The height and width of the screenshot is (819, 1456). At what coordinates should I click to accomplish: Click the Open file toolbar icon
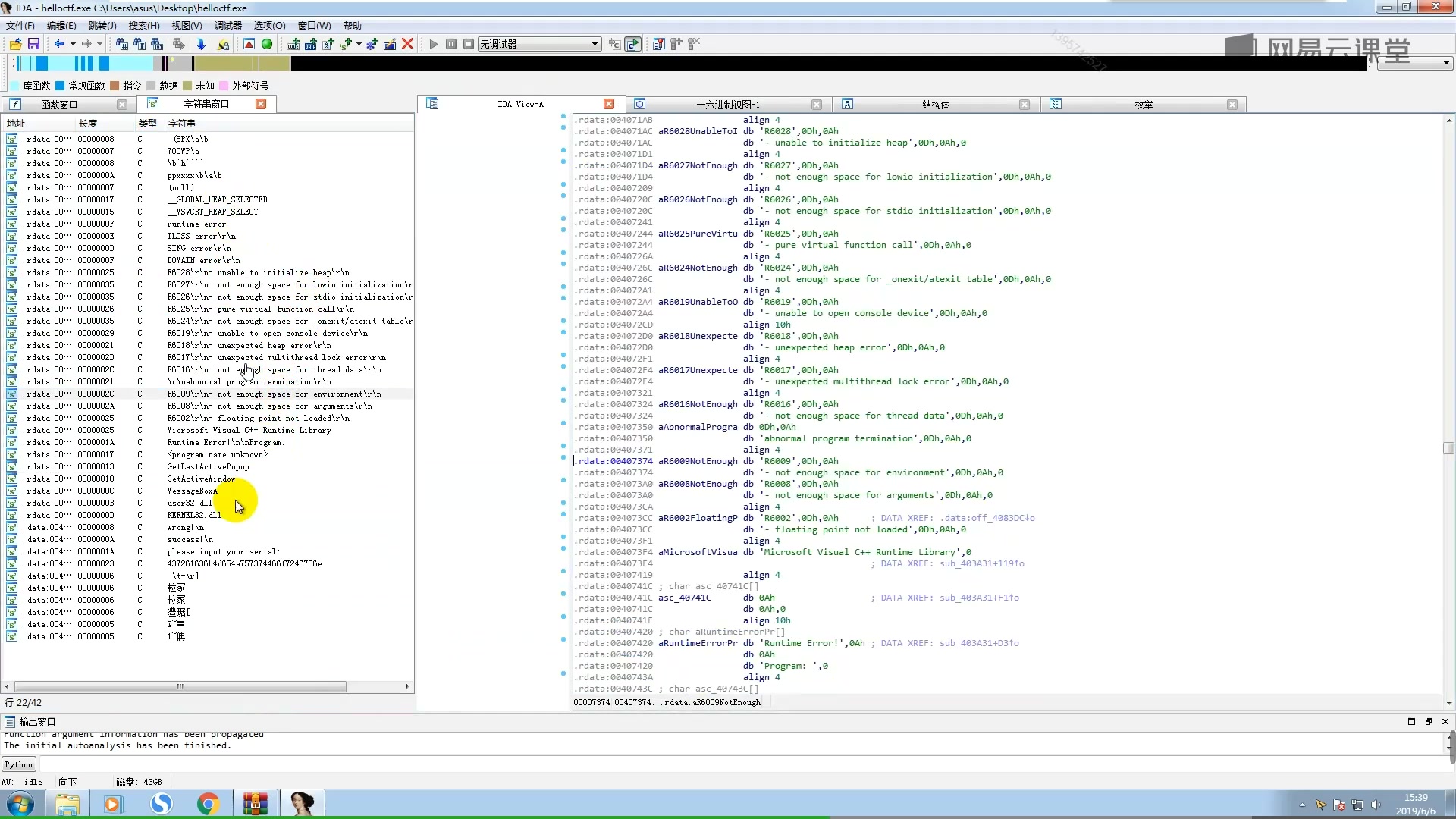[x=15, y=45]
